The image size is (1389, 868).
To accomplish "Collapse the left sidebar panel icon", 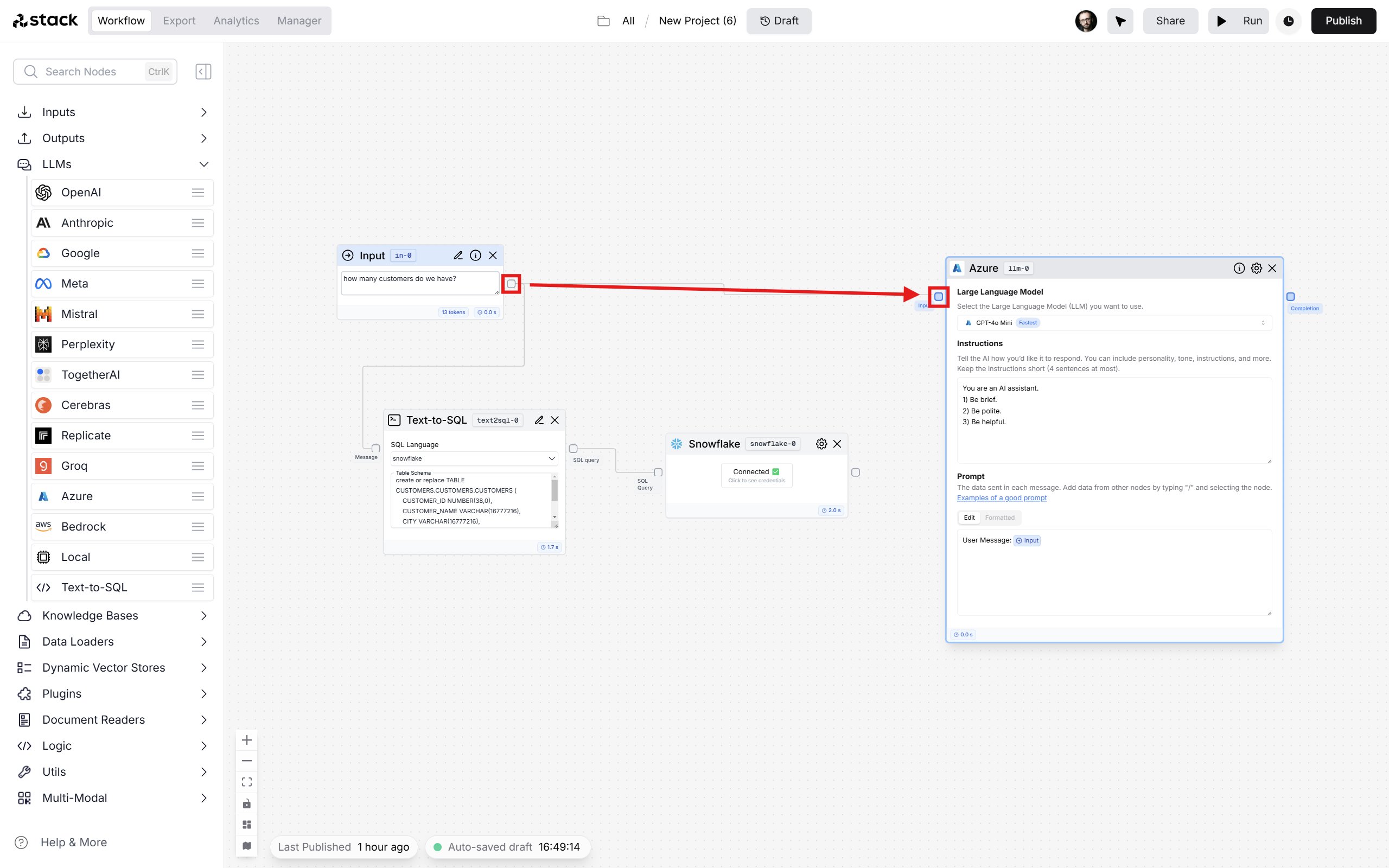I will (x=203, y=72).
